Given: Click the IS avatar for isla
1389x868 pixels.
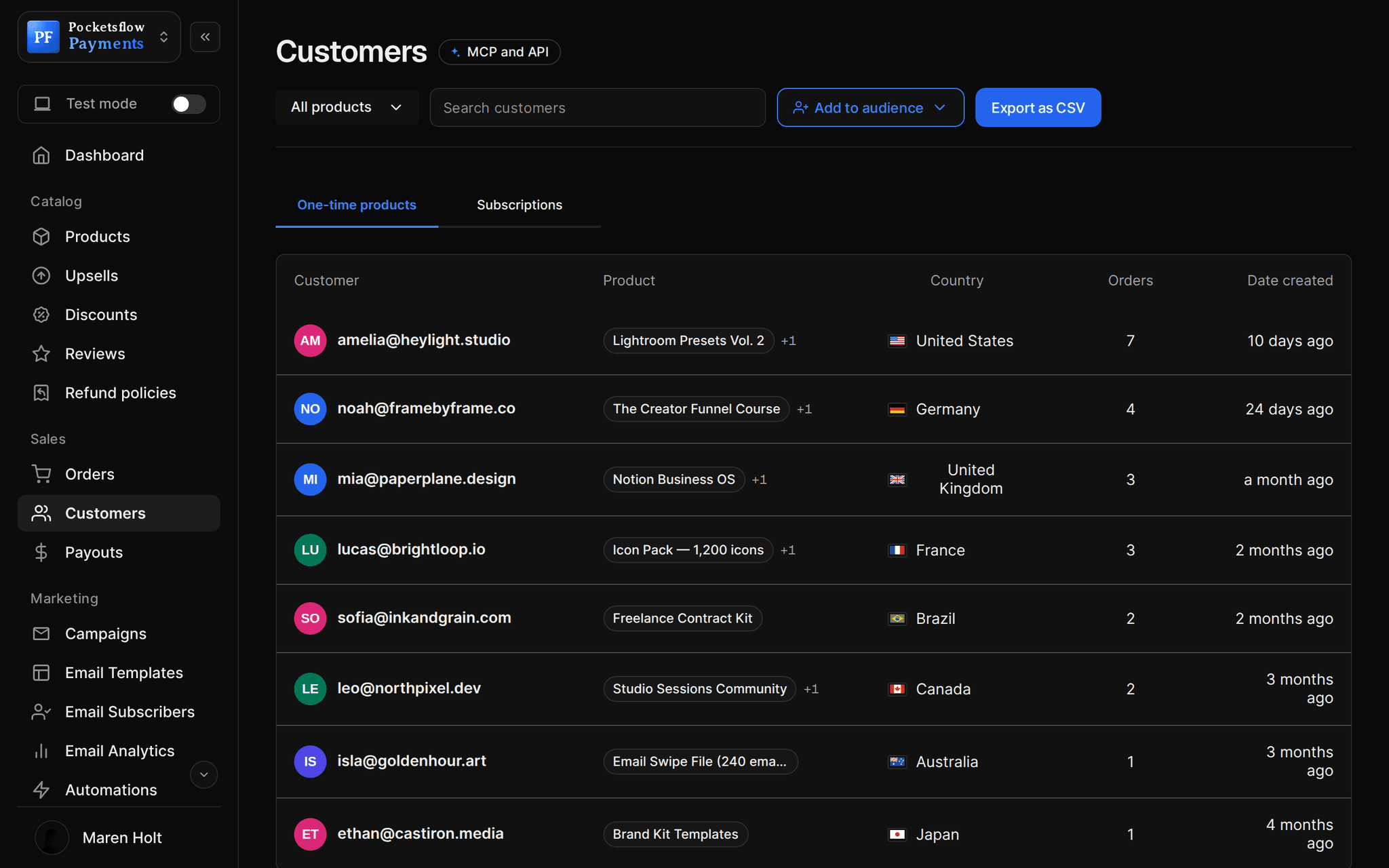Looking at the screenshot, I should [x=310, y=762].
